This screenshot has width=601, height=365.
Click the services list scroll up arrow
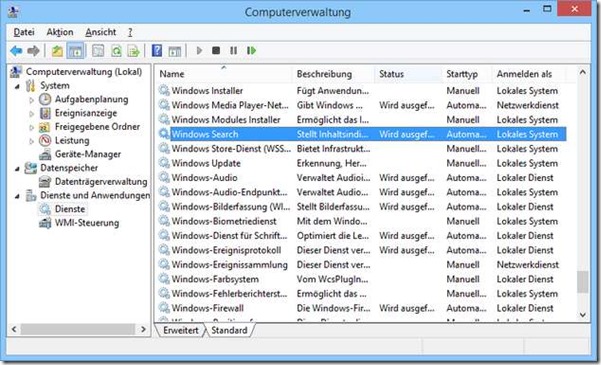pyautogui.click(x=583, y=72)
